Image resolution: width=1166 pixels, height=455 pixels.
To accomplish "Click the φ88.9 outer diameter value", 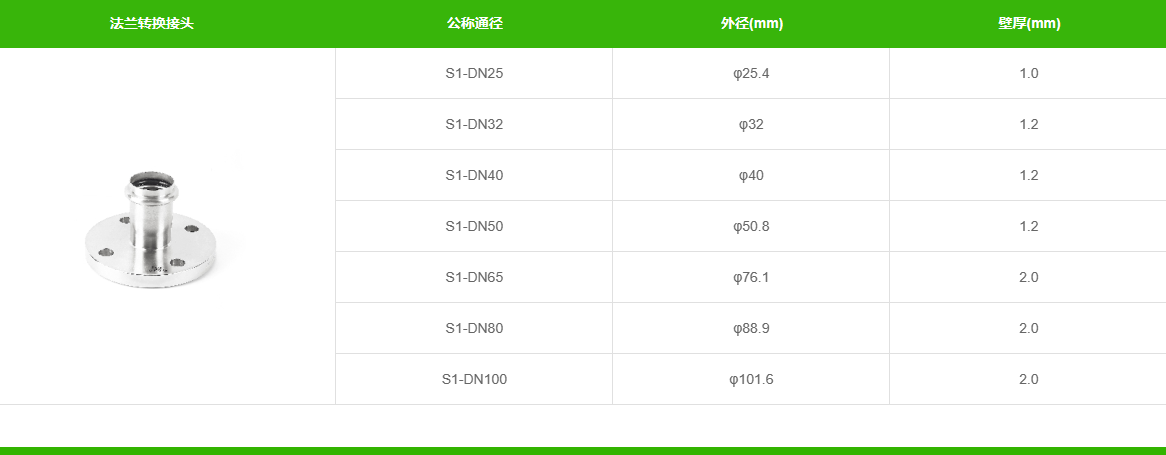I will [x=751, y=329].
